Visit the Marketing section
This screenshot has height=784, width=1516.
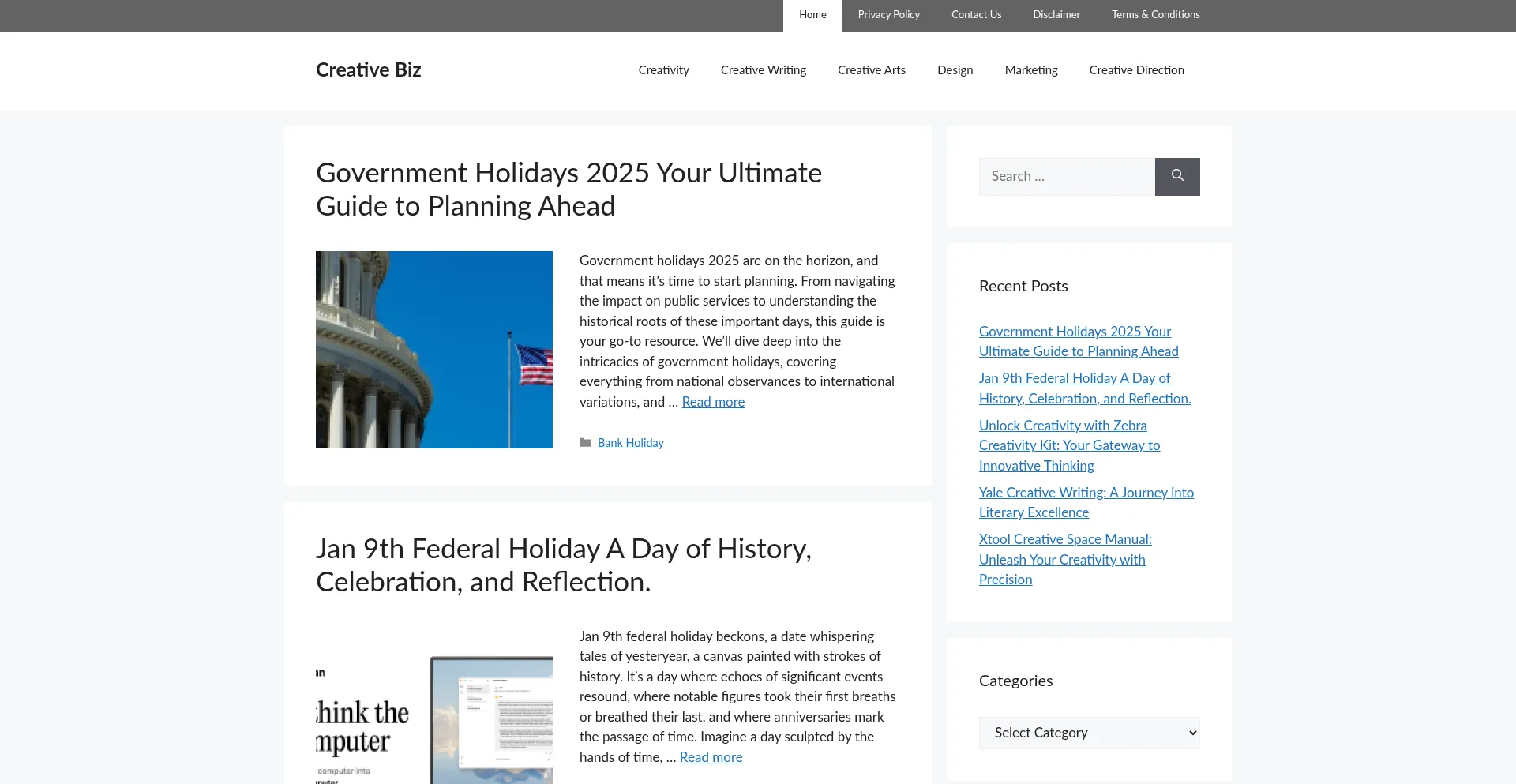pos(1030,70)
